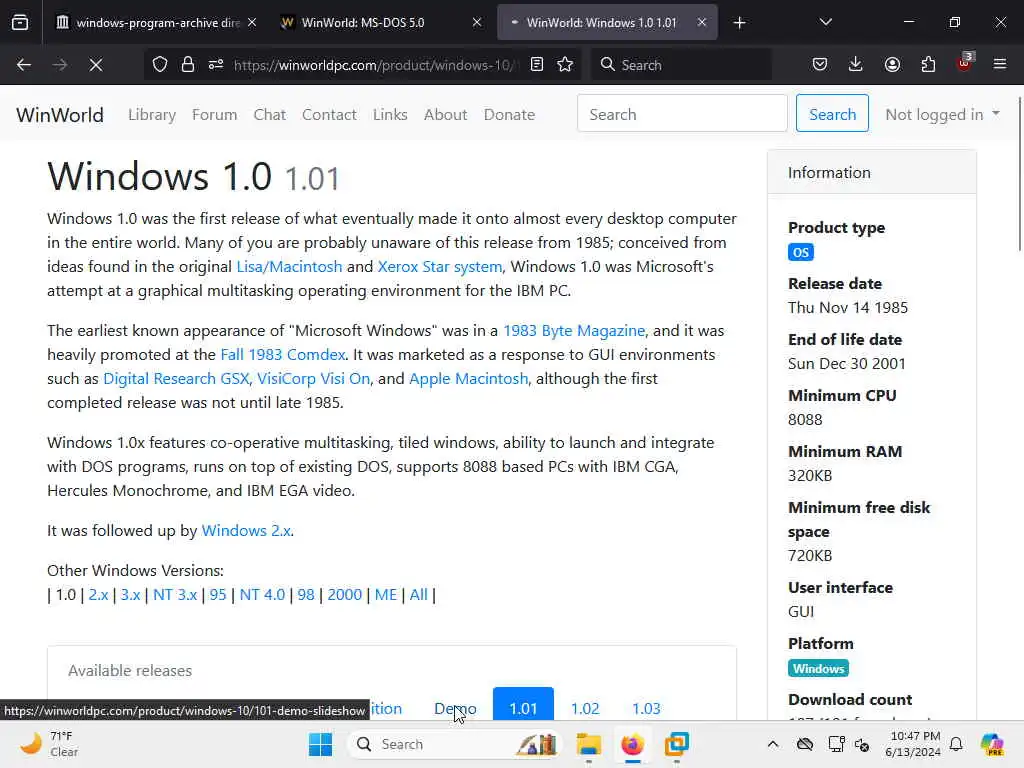Screen dimensions: 1024x768
Task: Open Forum in WinWorld navbar
Action: [214, 114]
